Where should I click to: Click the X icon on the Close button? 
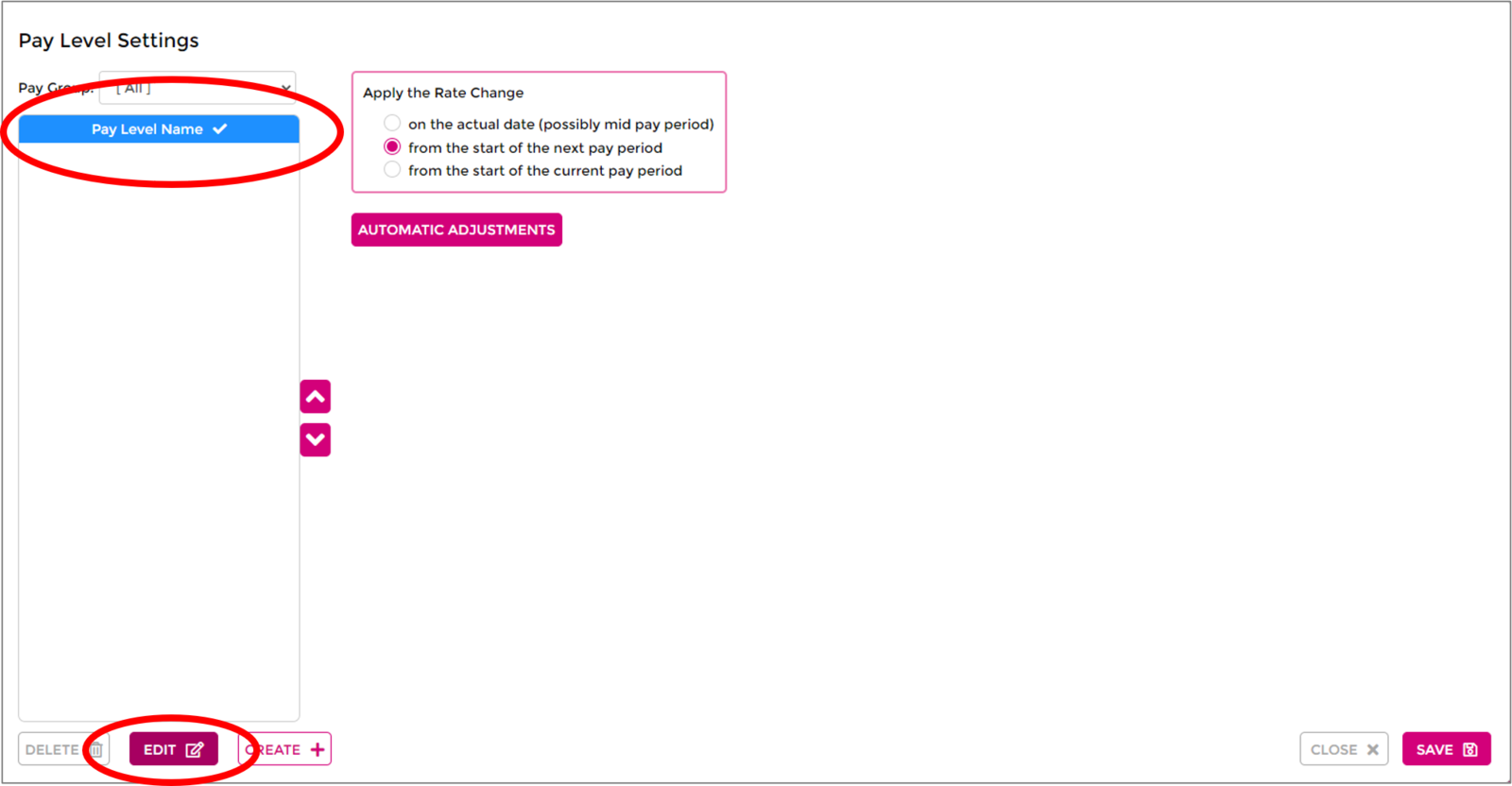click(1372, 750)
